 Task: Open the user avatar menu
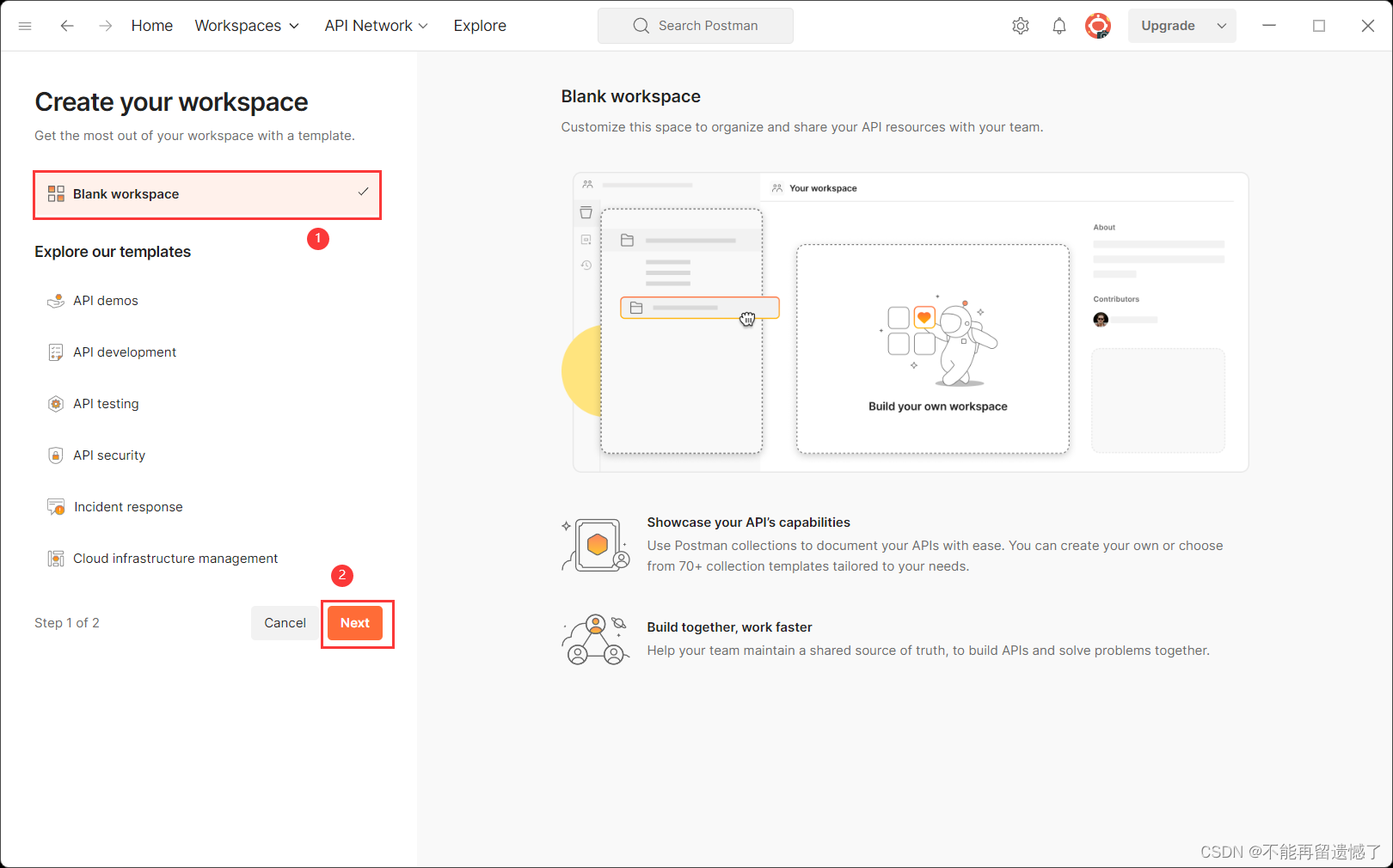click(1098, 26)
